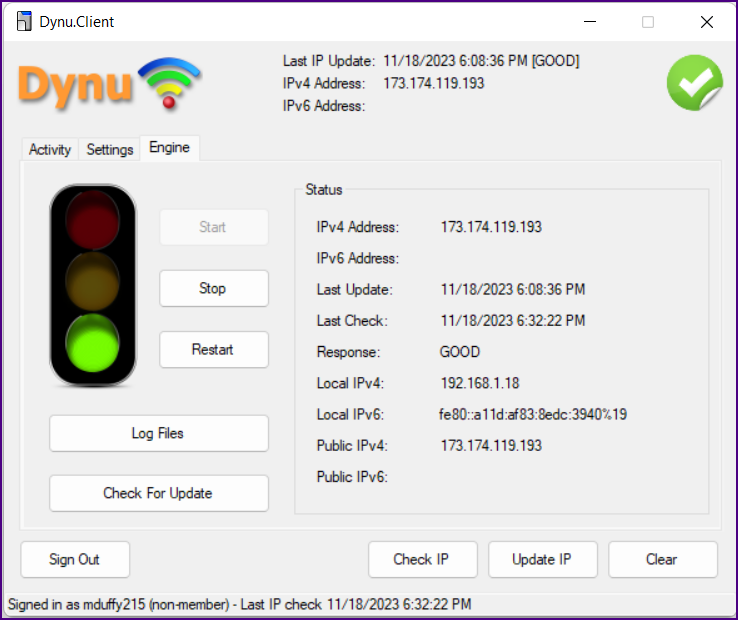The height and width of the screenshot is (620, 738).
Task: Open the Log Files
Action: click(x=158, y=433)
